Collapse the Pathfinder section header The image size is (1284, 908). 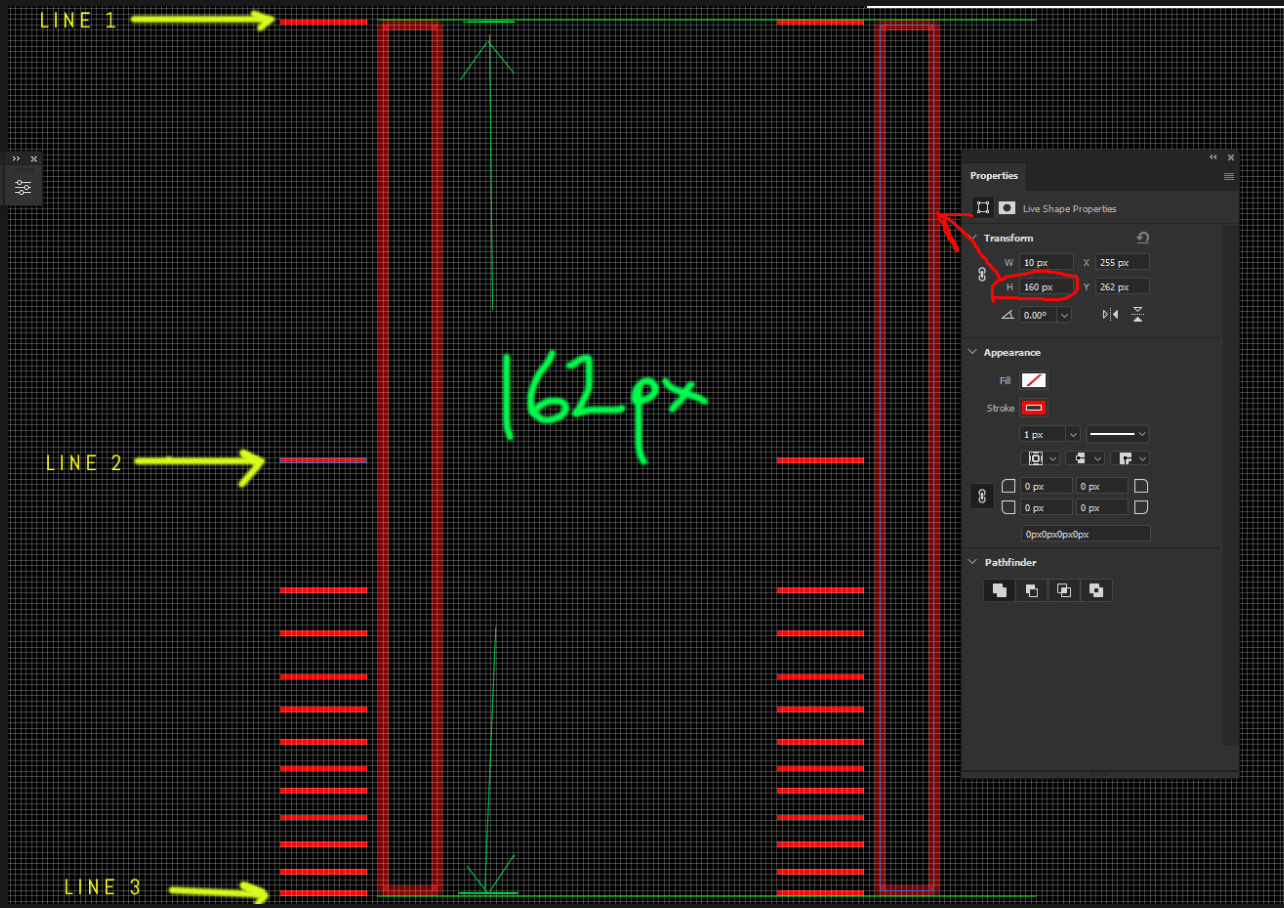pyautogui.click(x=971, y=562)
